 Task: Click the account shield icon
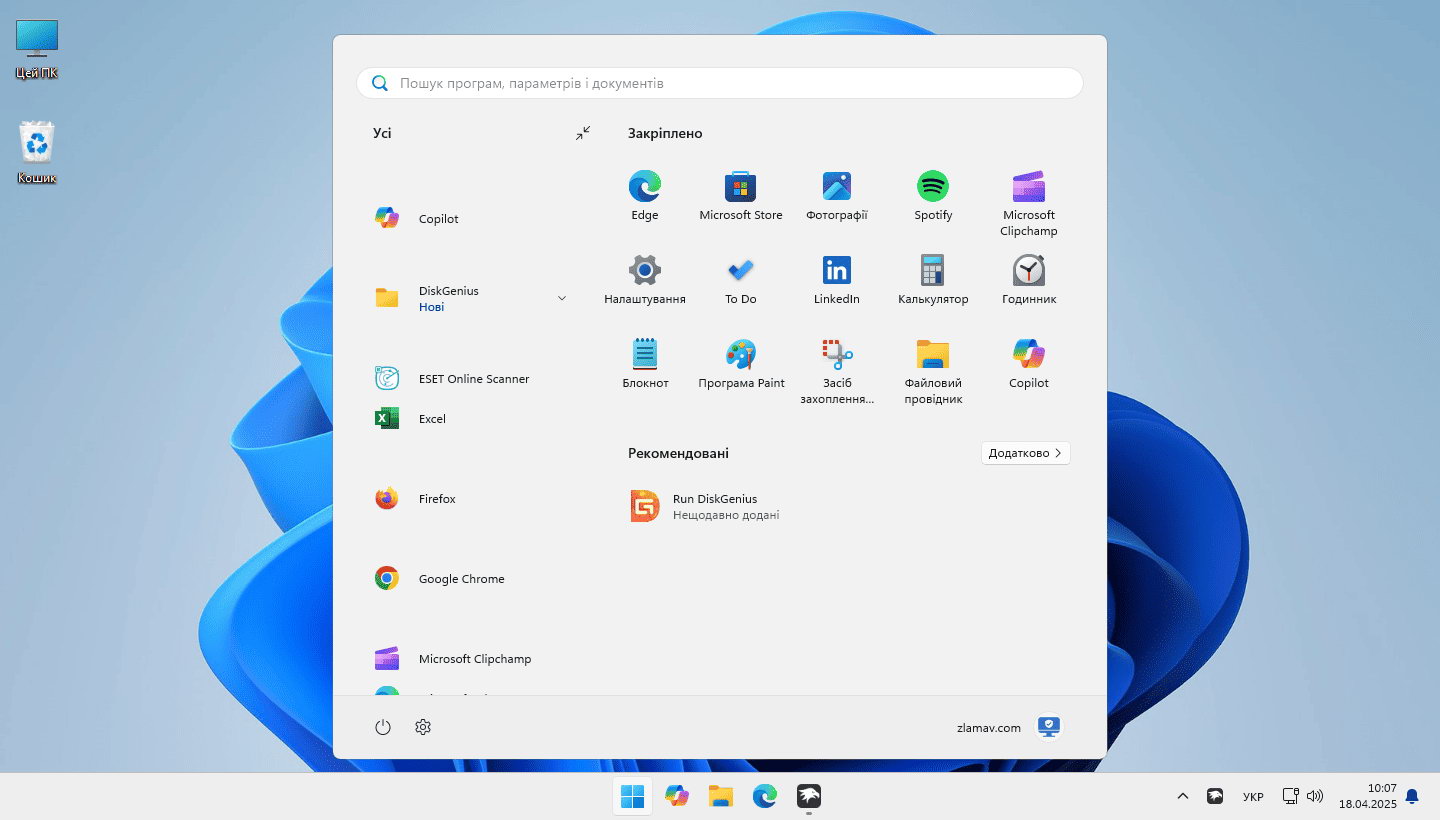pos(1048,727)
